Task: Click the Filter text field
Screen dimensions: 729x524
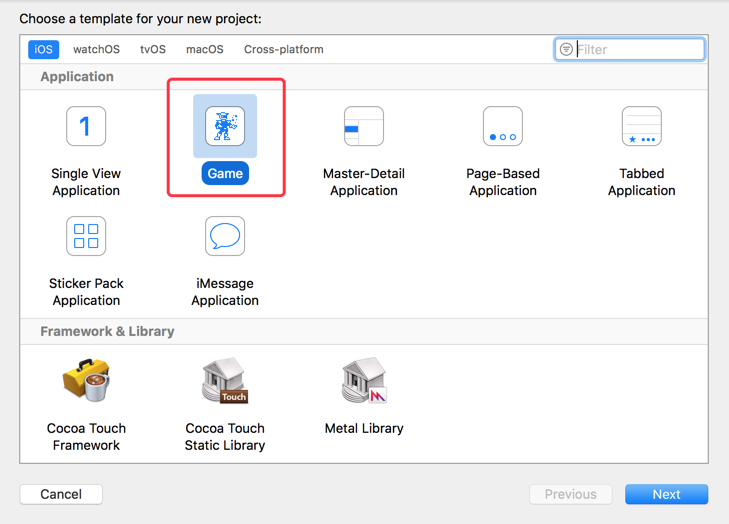Action: (630, 49)
